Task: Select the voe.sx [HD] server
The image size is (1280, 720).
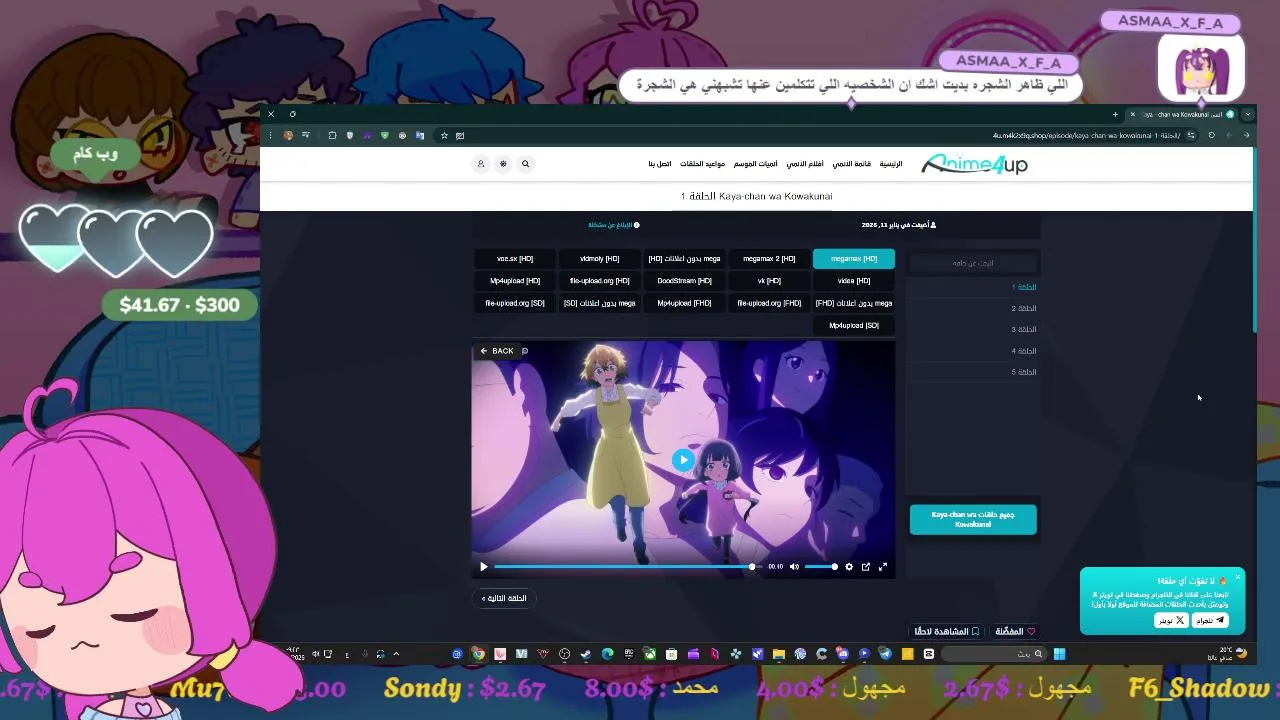Action: tap(515, 259)
